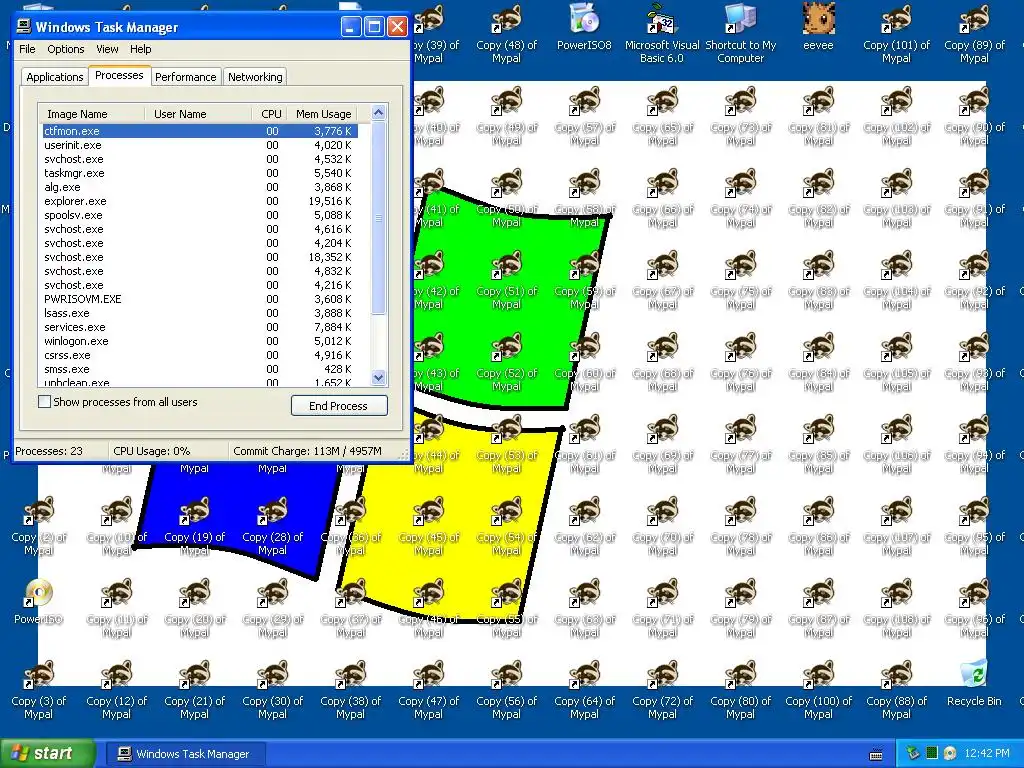Select the taskmgr.exe process
1024x768 pixels.
(x=200, y=173)
